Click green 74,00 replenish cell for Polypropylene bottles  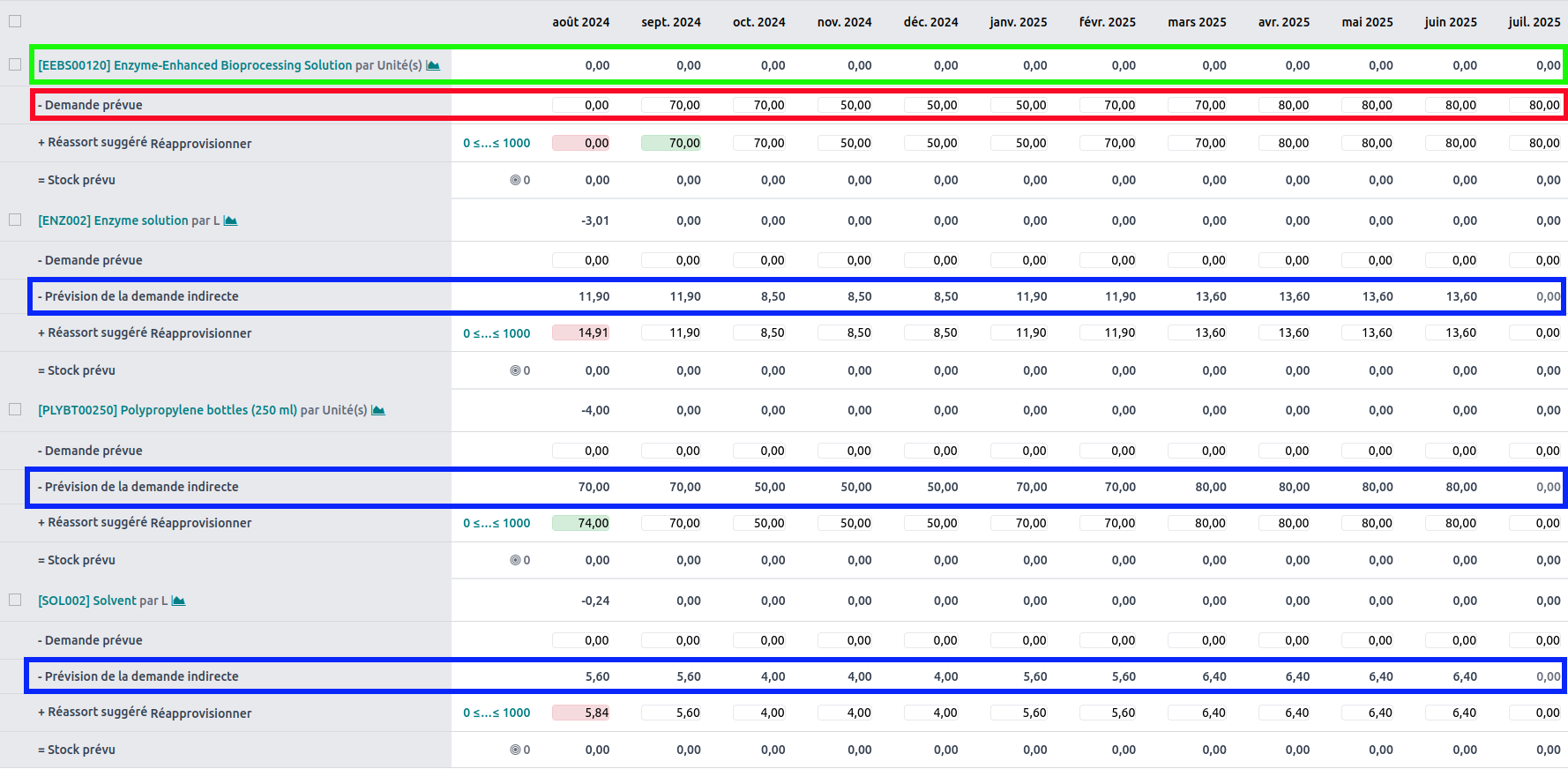click(581, 523)
